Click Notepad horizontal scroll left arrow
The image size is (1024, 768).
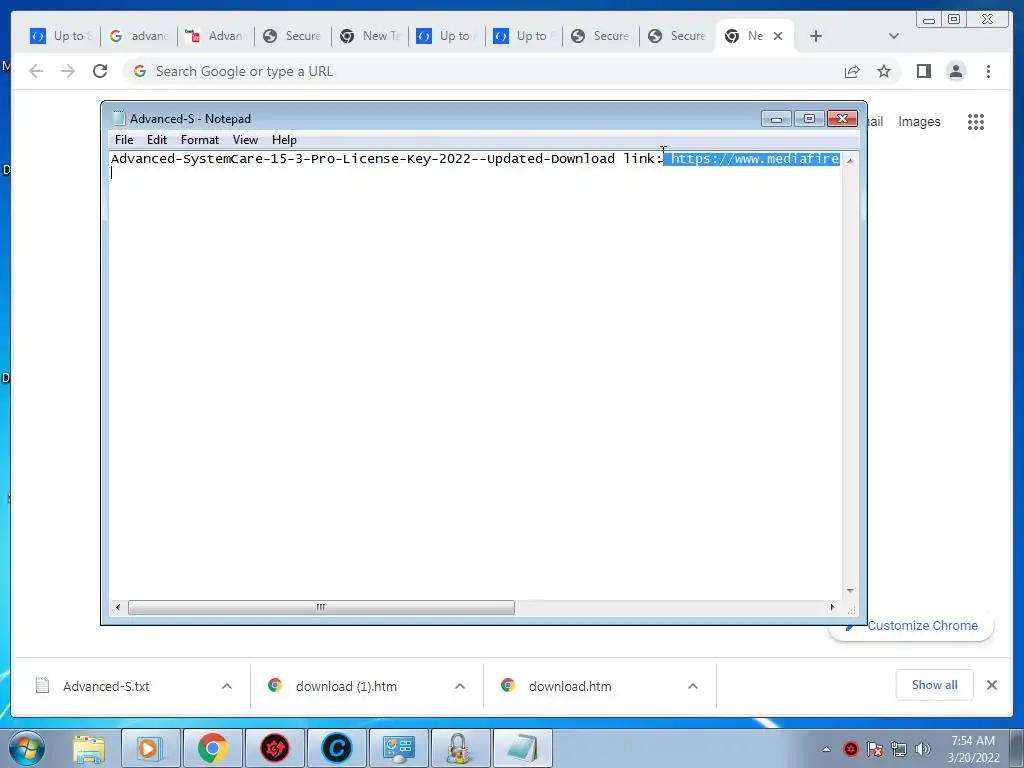pos(118,607)
